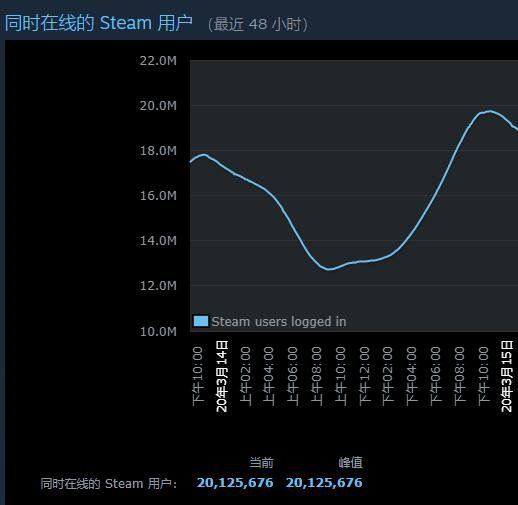Screen dimensions: 518x505
Task: Click the '上午06:00' time axis label
Action: [x=293, y=376]
